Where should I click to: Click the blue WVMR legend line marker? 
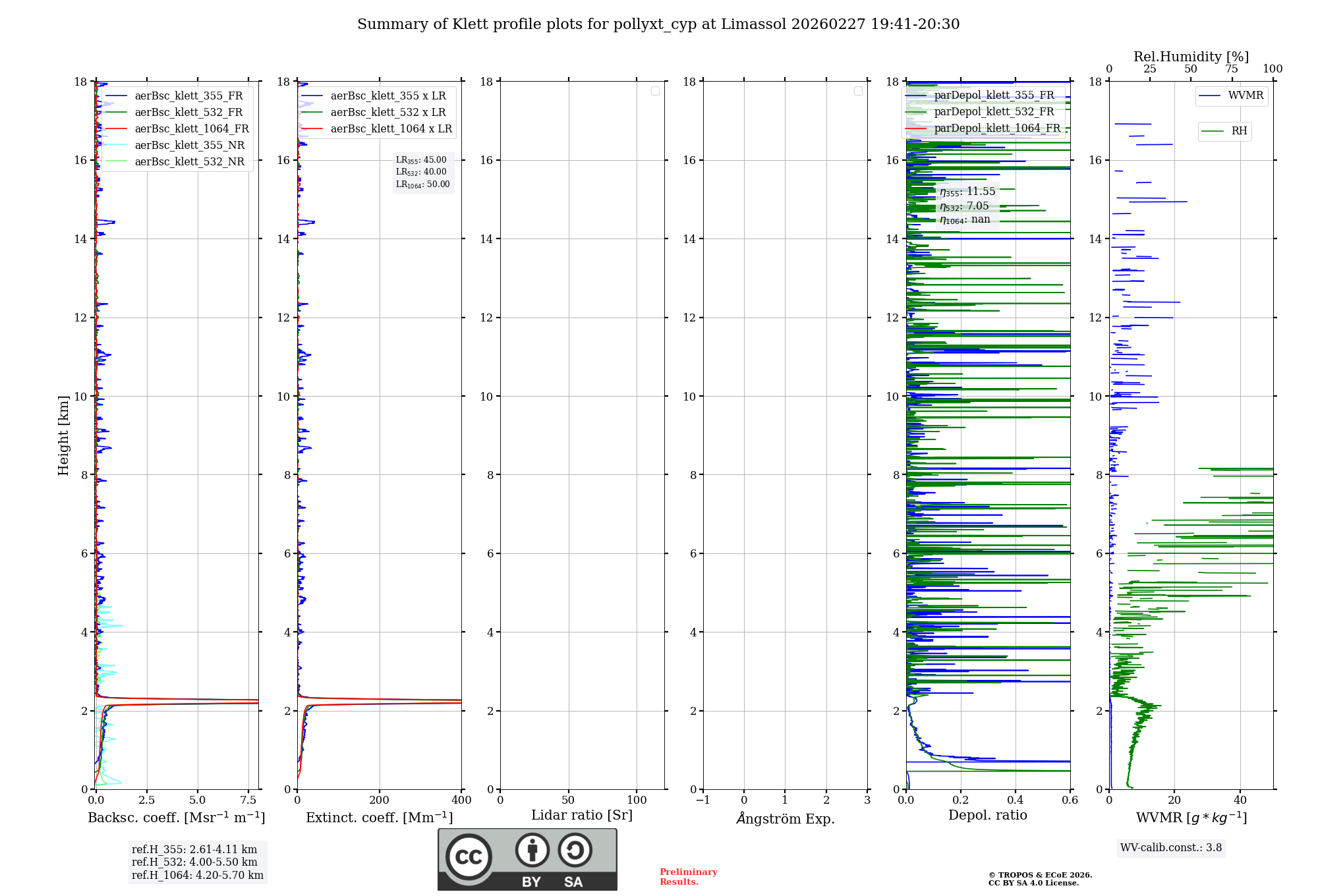tap(1210, 96)
